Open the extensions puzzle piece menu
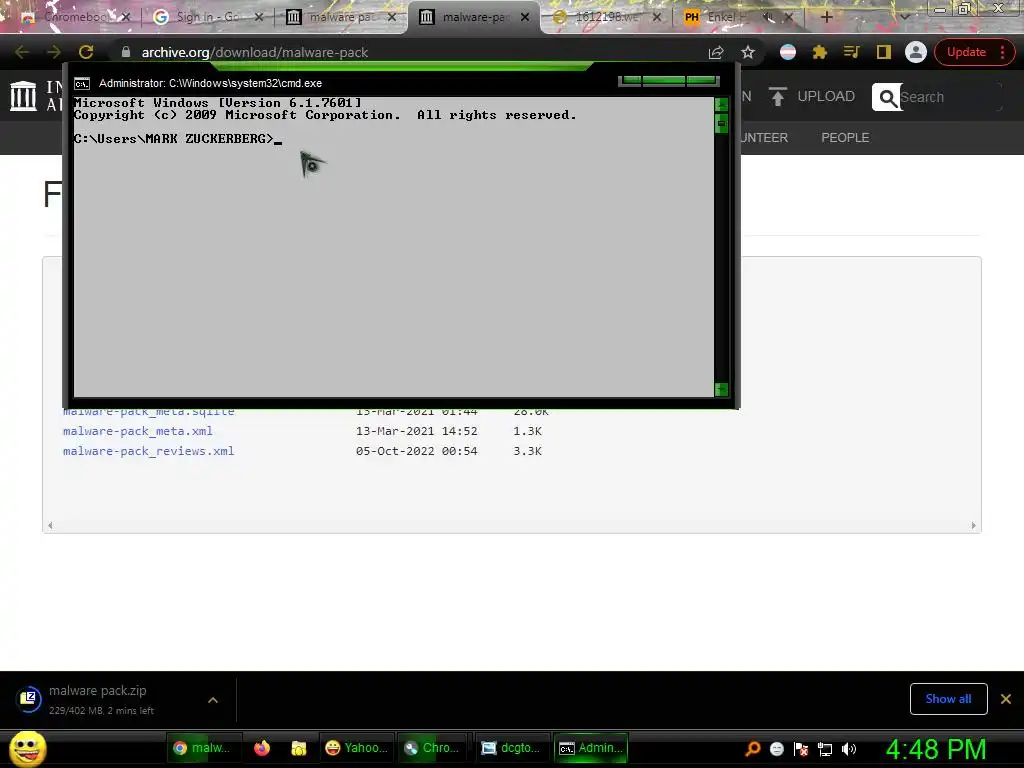The width and height of the screenshot is (1024, 768). tap(819, 52)
